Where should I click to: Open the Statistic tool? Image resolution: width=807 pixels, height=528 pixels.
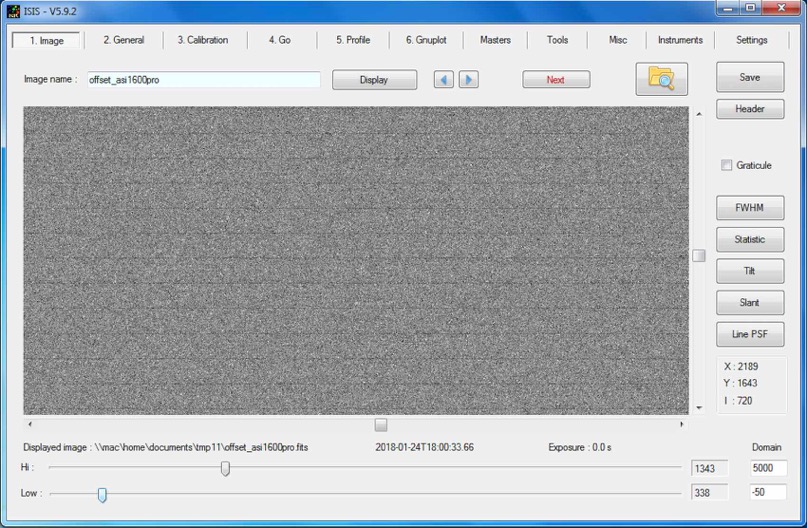coord(750,239)
